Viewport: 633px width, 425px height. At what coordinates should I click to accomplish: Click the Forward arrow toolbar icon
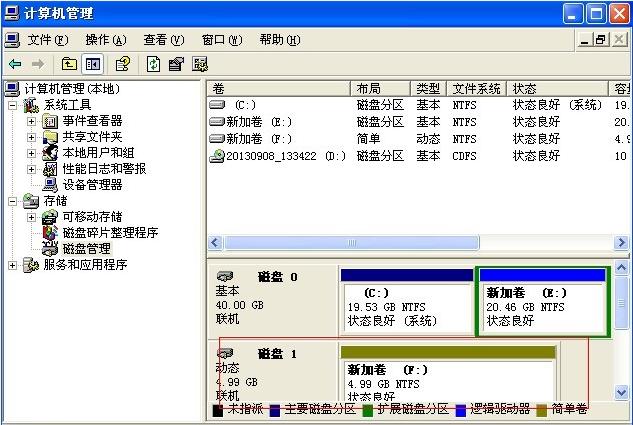[x=38, y=64]
